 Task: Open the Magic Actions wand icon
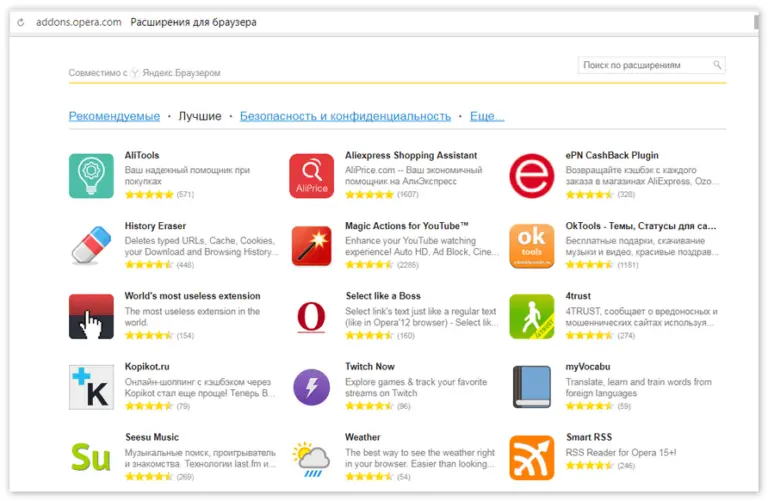(312, 246)
